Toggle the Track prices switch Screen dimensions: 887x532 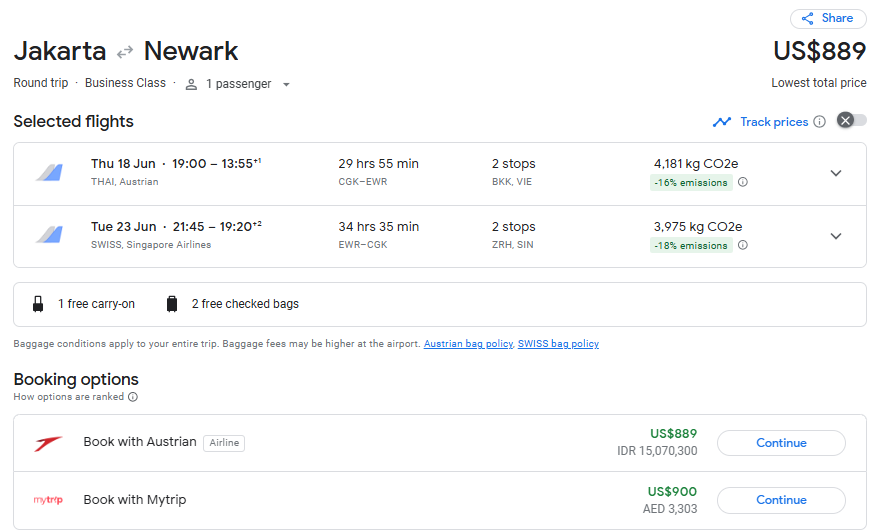pos(851,121)
